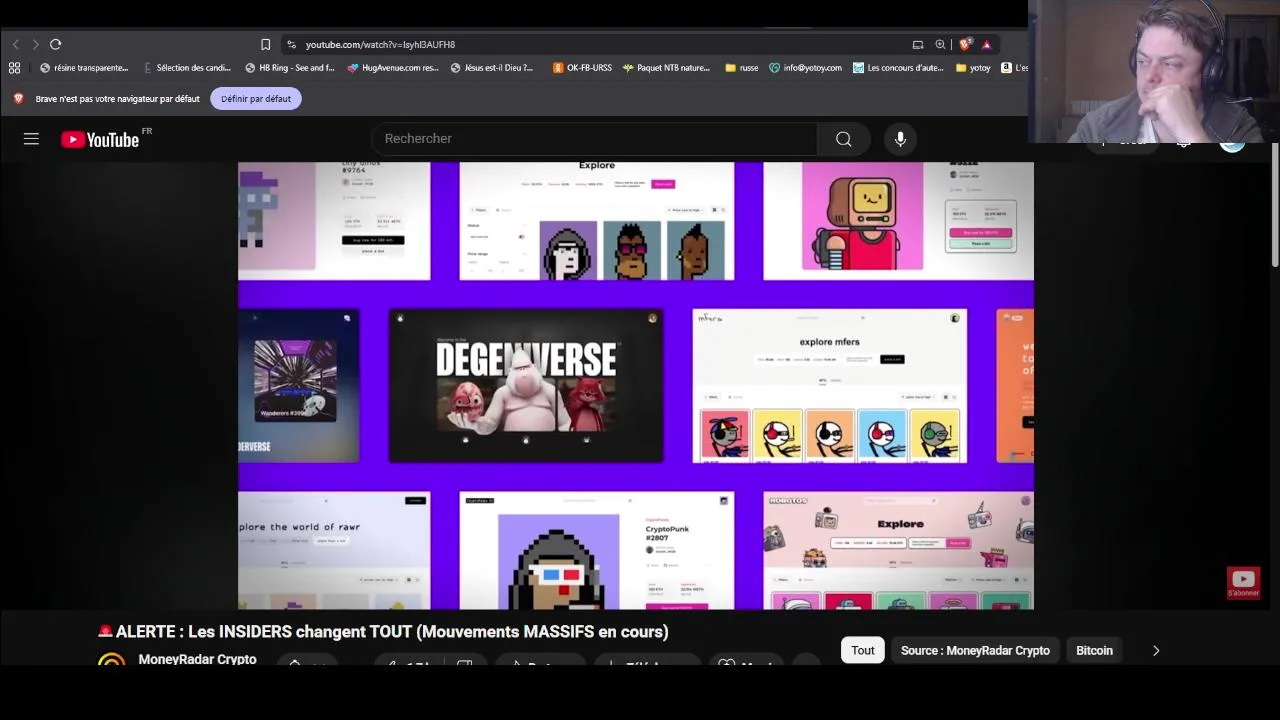This screenshot has width=1280, height=720.
Task: Open the Sélection des candi... bookmark
Action: [x=187, y=68]
